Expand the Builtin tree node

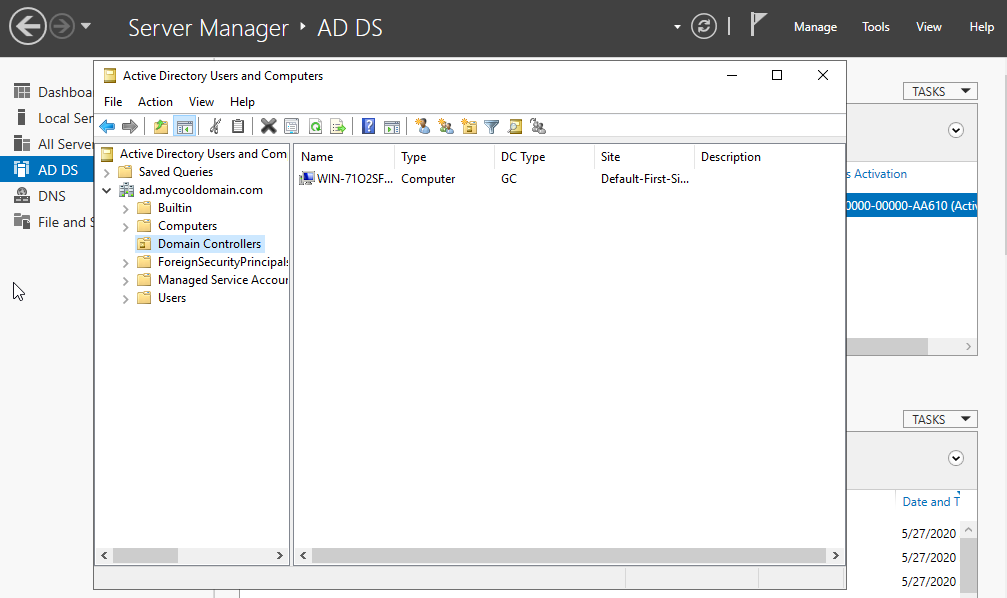(125, 208)
